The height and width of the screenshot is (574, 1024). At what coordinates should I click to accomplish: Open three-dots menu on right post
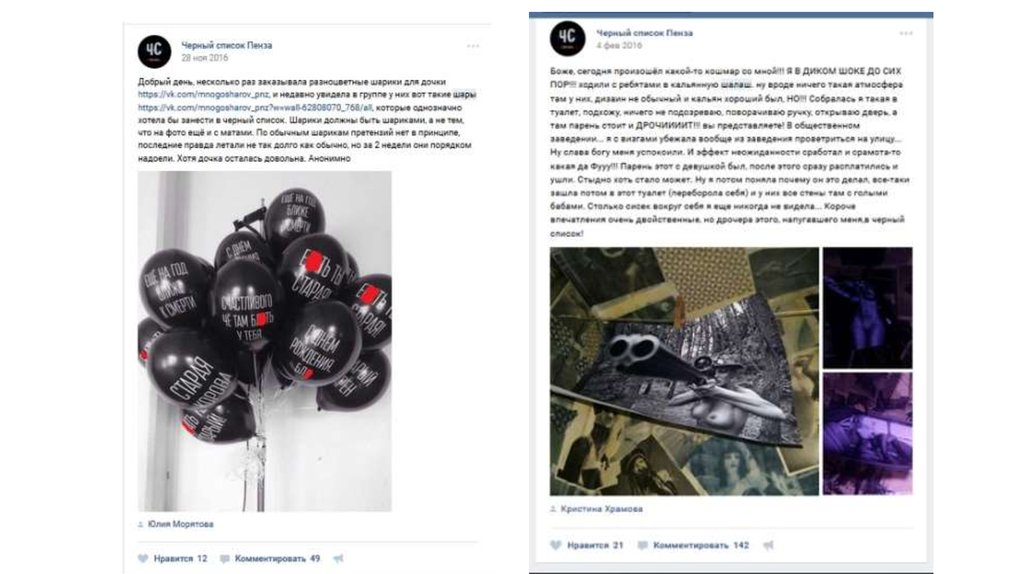pos(906,33)
